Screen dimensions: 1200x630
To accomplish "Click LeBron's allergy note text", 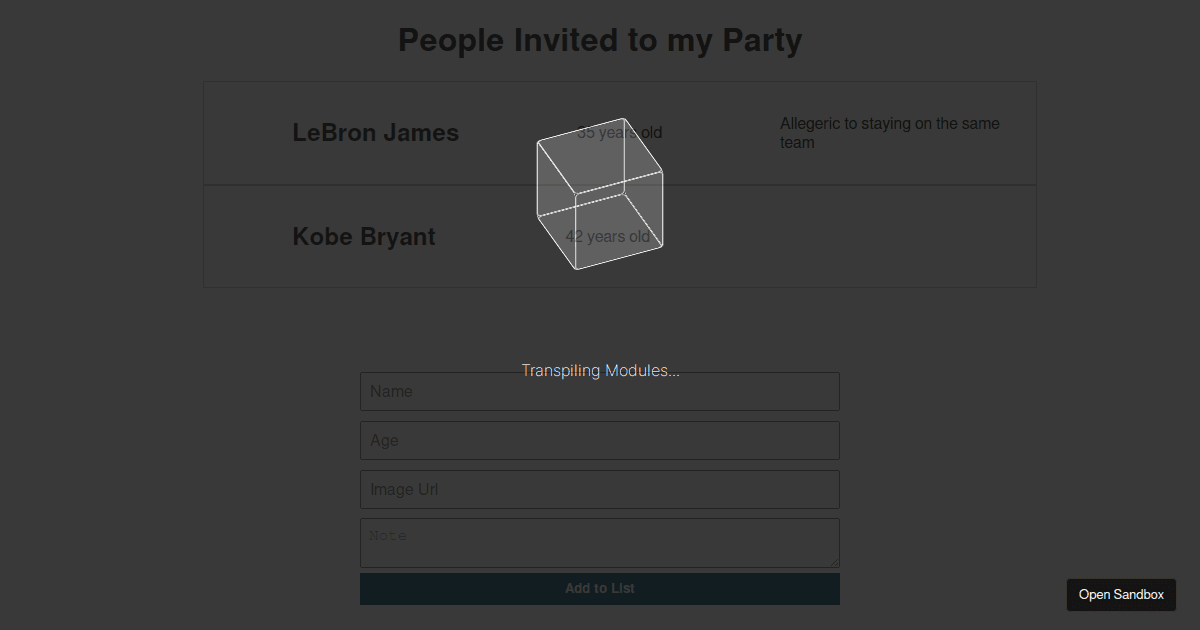I will [889, 133].
